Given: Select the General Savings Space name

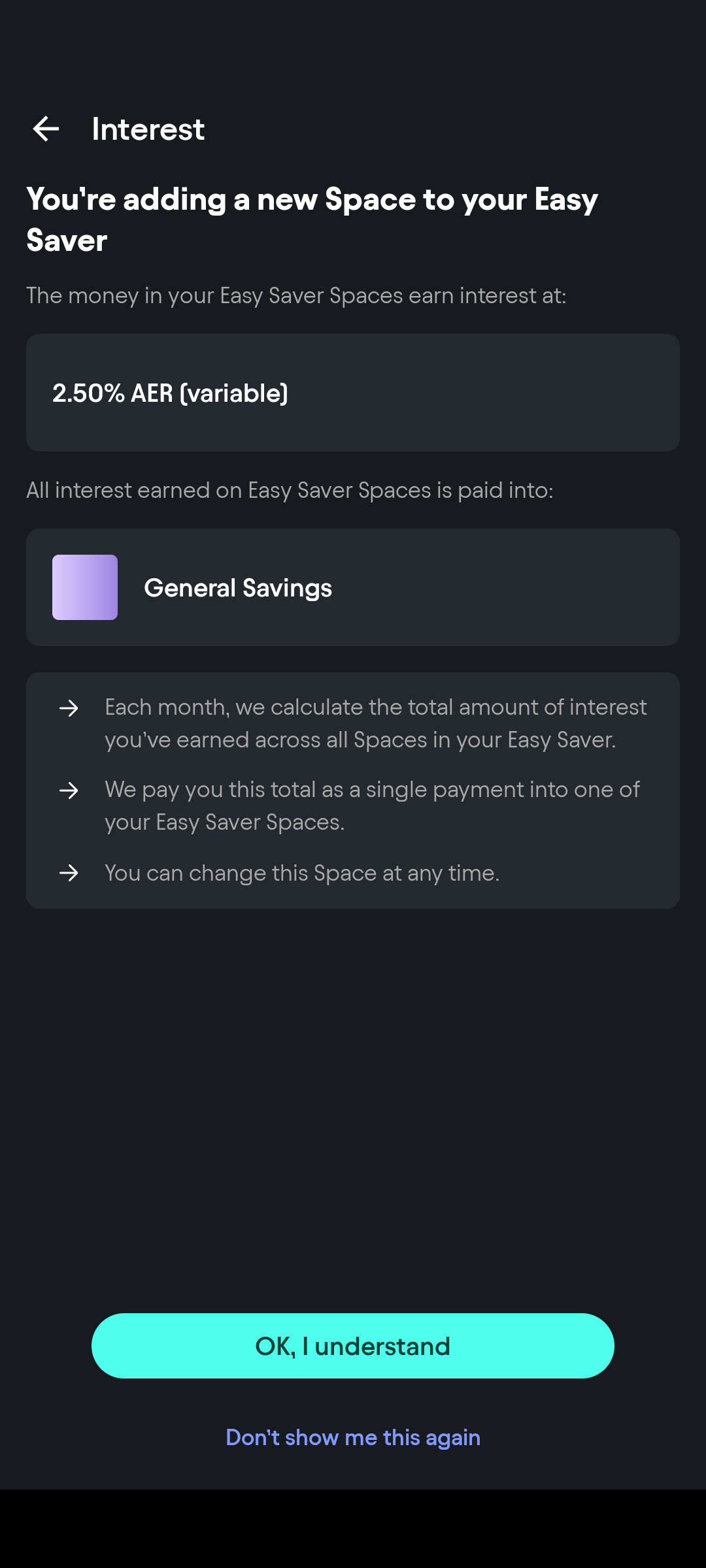Looking at the screenshot, I should click(x=238, y=588).
